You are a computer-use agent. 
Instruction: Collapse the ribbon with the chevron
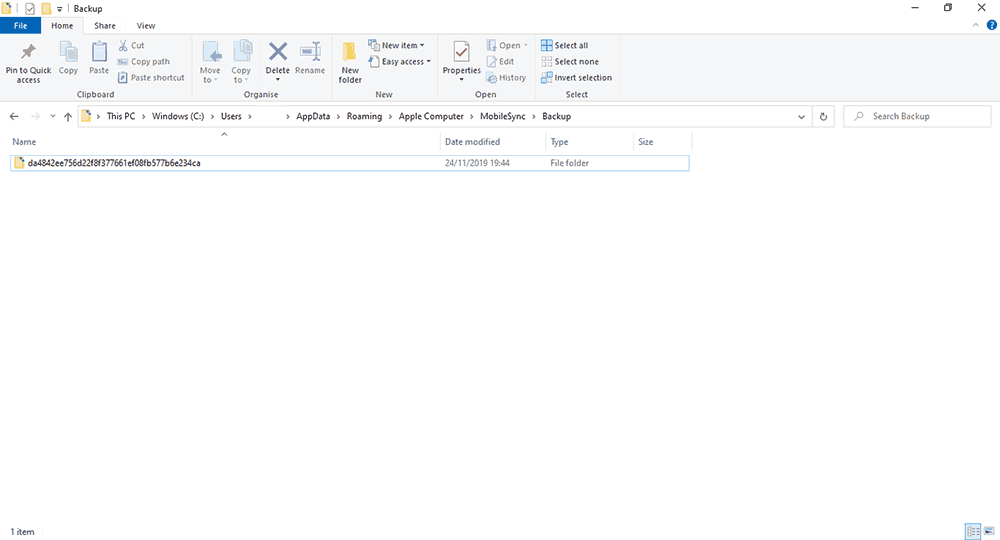pos(975,26)
